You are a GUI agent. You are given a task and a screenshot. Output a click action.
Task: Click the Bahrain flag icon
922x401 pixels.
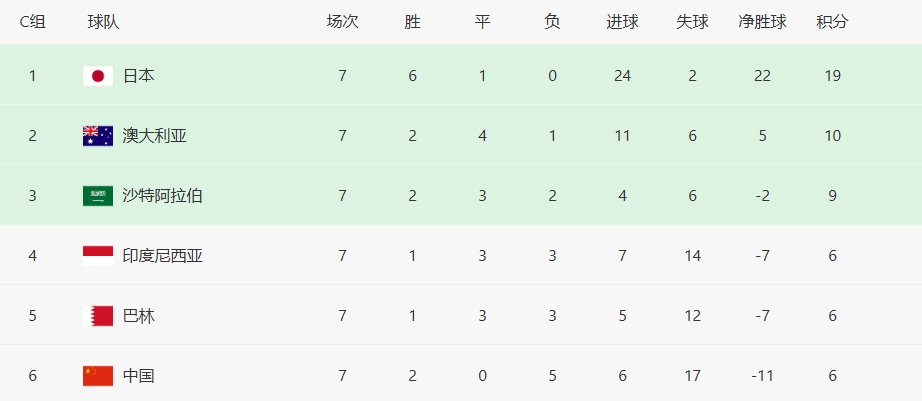(98, 316)
